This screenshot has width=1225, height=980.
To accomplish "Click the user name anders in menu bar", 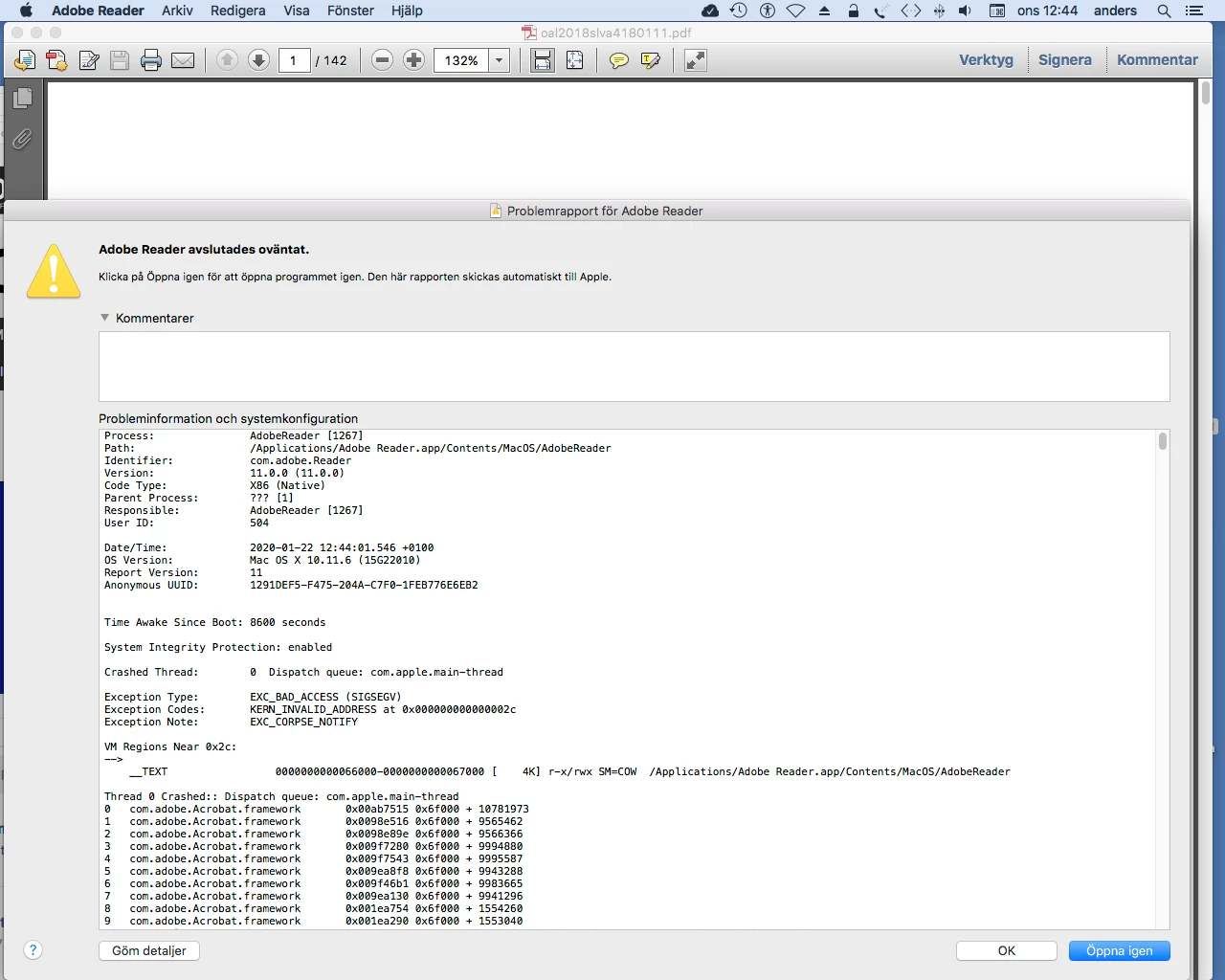I will point(1116,11).
